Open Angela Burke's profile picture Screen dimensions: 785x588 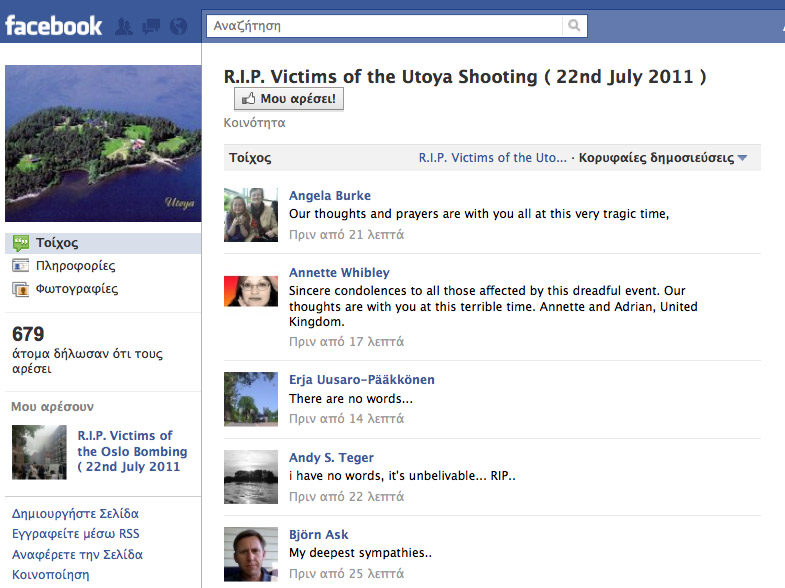(x=251, y=215)
